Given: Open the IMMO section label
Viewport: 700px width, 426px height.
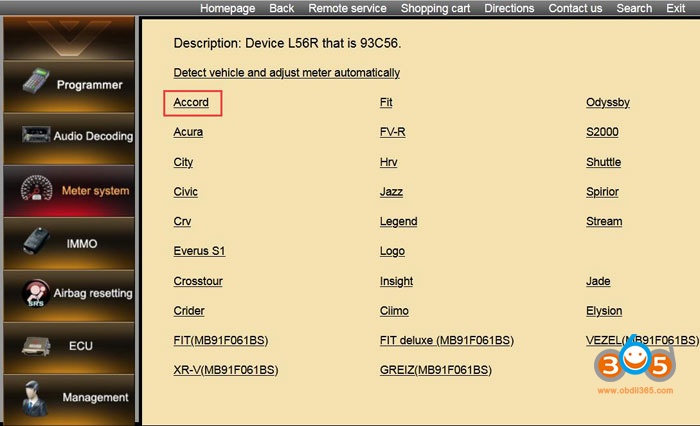Looking at the screenshot, I should click(x=82, y=244).
